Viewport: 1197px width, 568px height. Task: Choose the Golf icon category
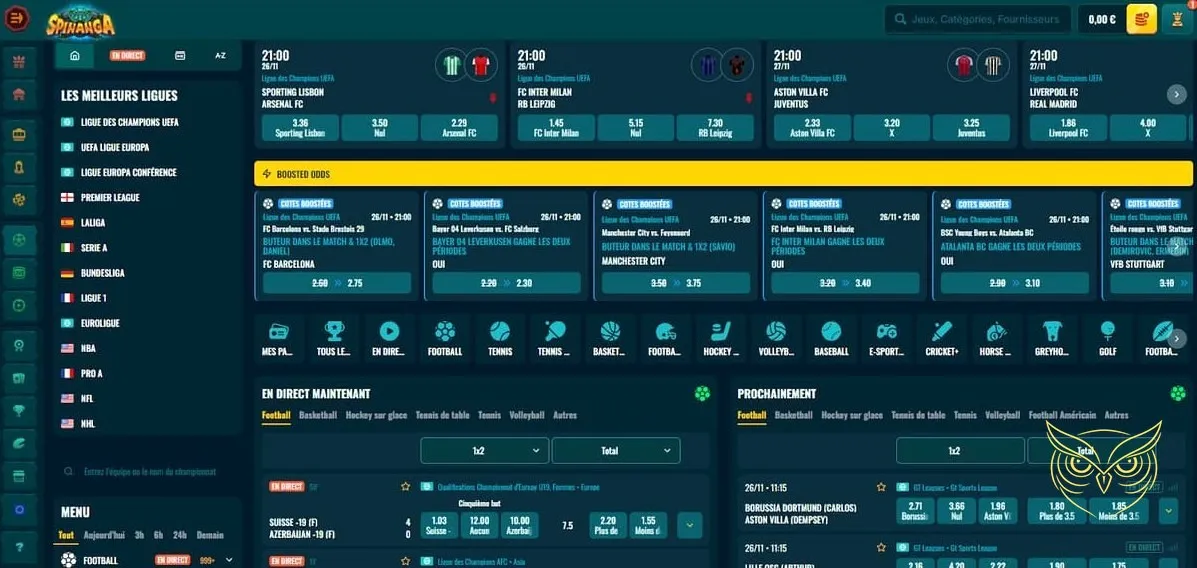[x=1108, y=339]
